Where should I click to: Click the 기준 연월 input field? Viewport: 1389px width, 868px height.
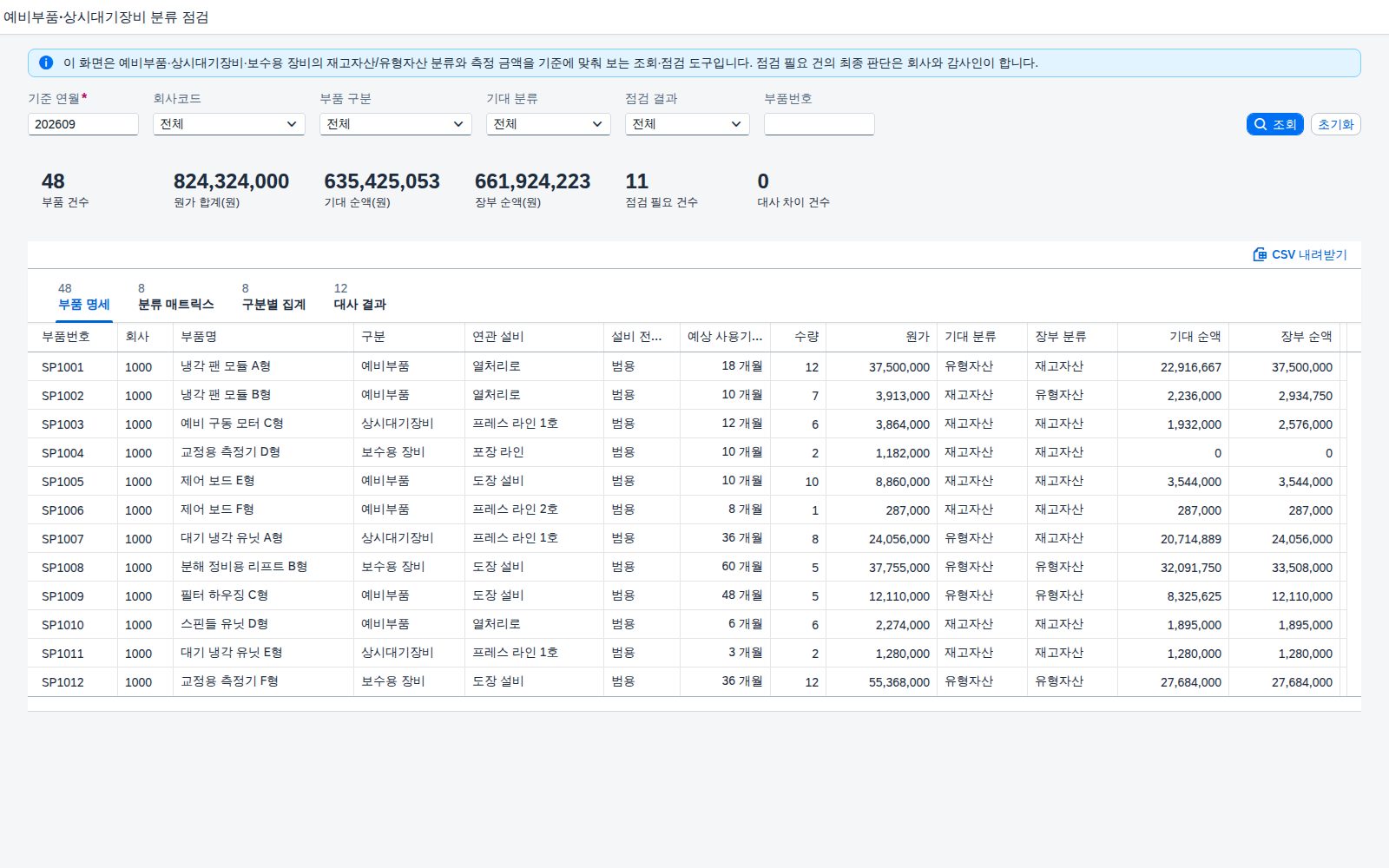[83, 124]
